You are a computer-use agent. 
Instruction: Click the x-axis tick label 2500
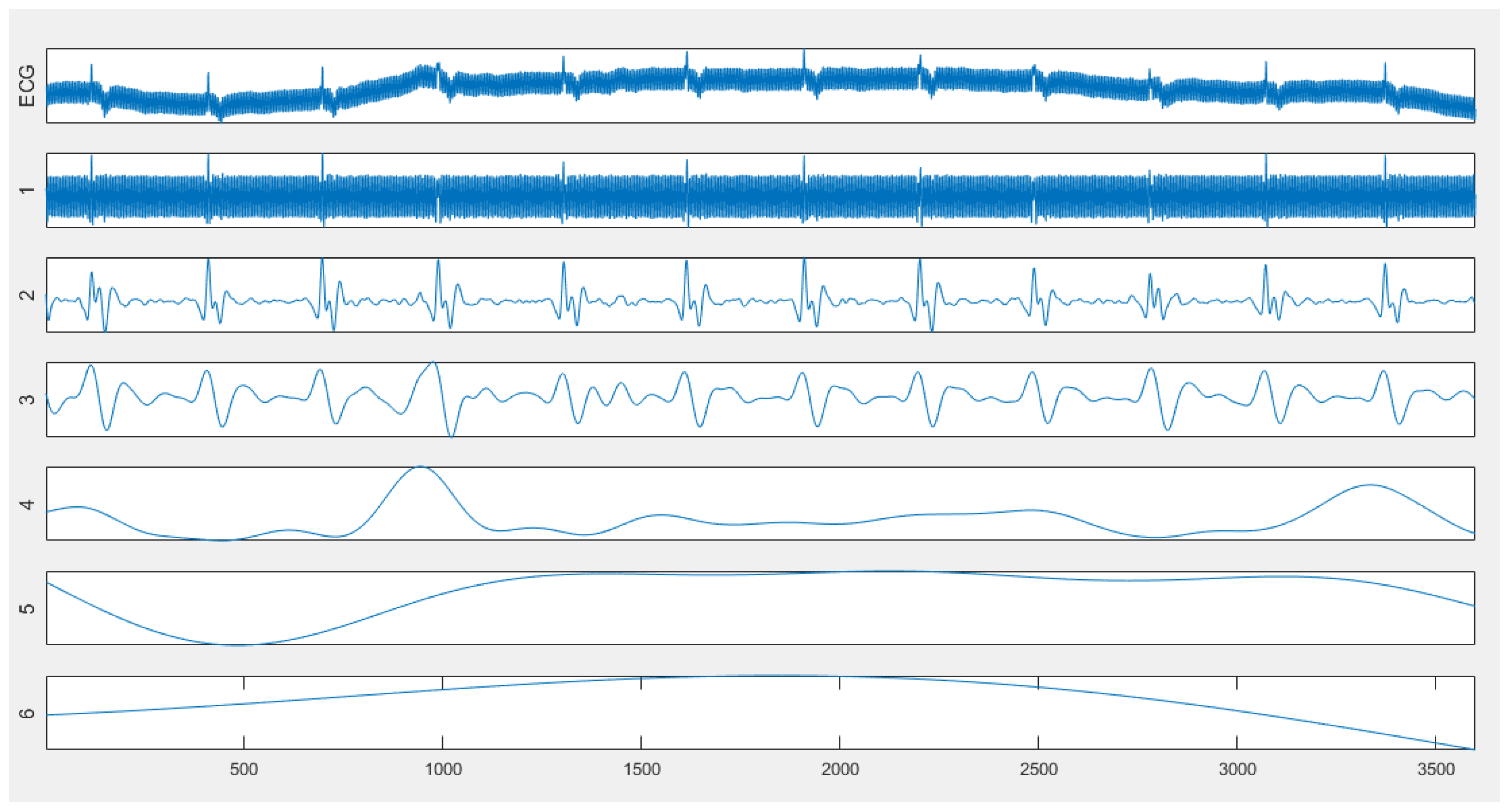[1038, 769]
